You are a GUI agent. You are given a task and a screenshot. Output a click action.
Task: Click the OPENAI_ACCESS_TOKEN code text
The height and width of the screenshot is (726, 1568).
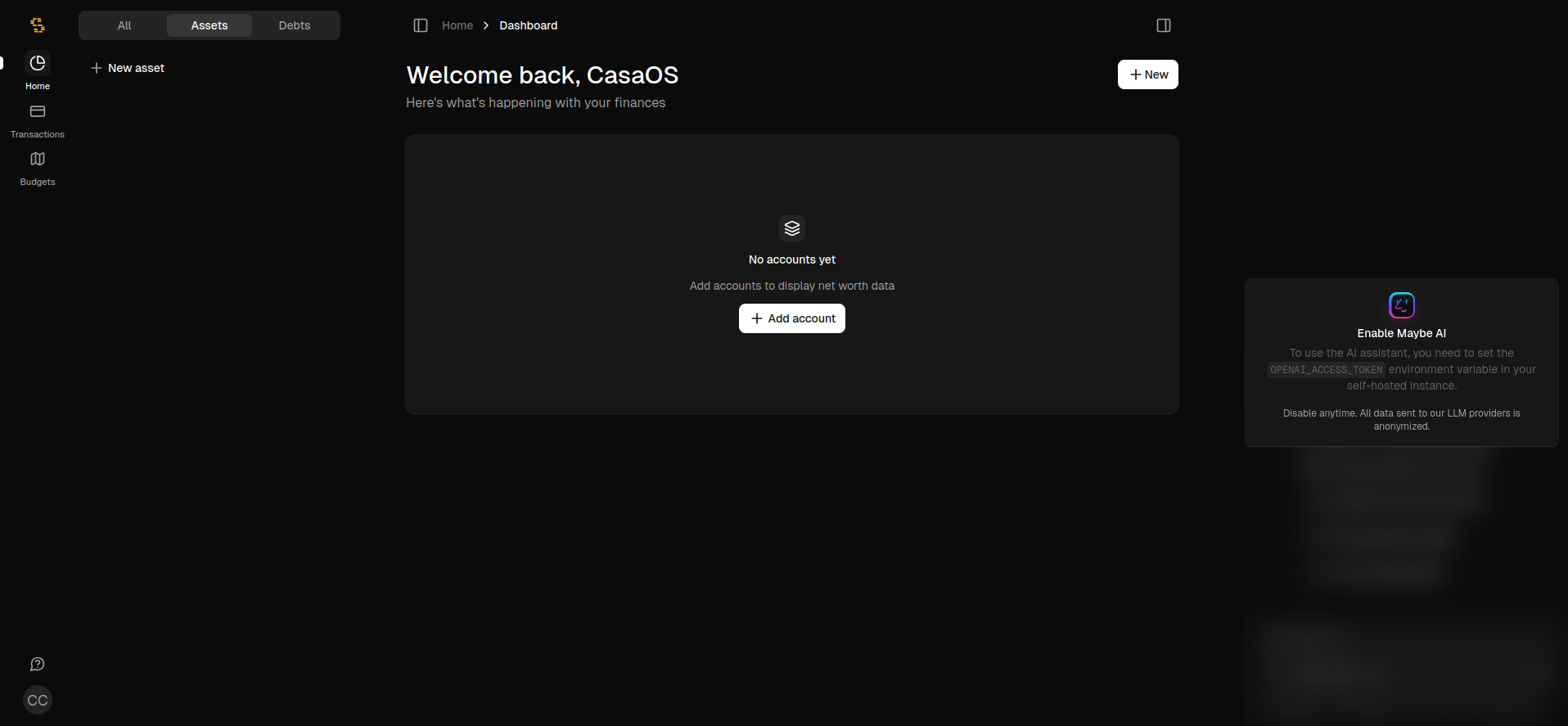click(x=1326, y=370)
